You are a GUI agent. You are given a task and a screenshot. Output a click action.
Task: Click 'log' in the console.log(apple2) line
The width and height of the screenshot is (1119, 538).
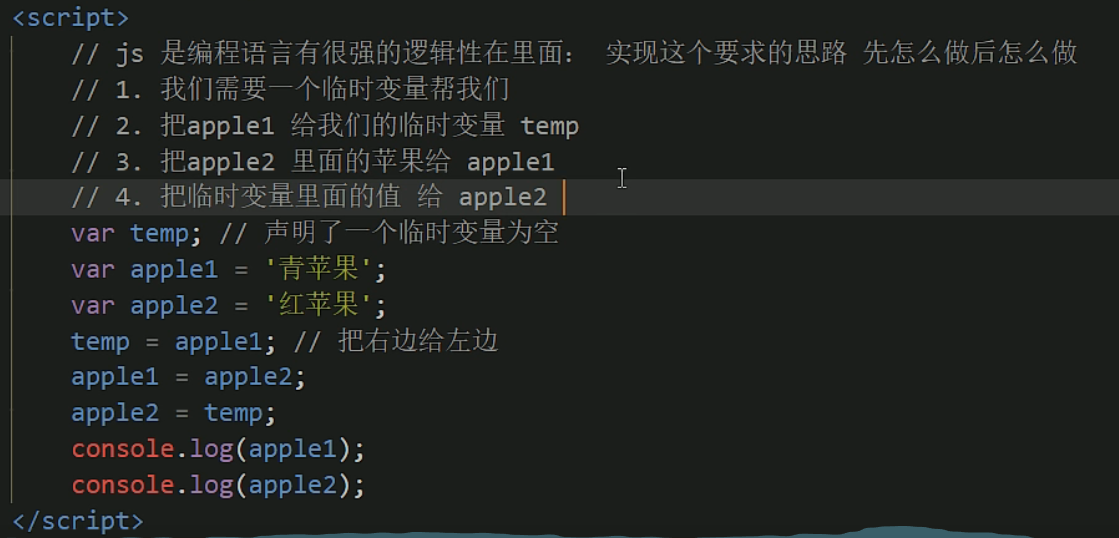(210, 486)
